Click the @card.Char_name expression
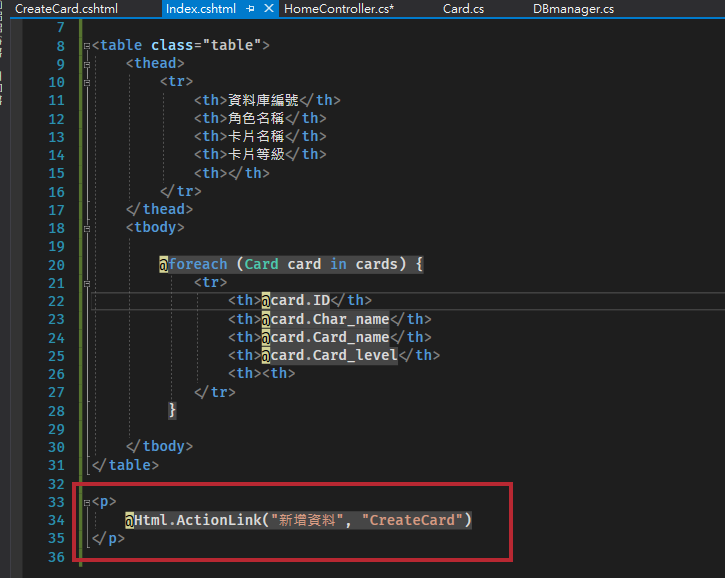 pyautogui.click(x=326, y=319)
